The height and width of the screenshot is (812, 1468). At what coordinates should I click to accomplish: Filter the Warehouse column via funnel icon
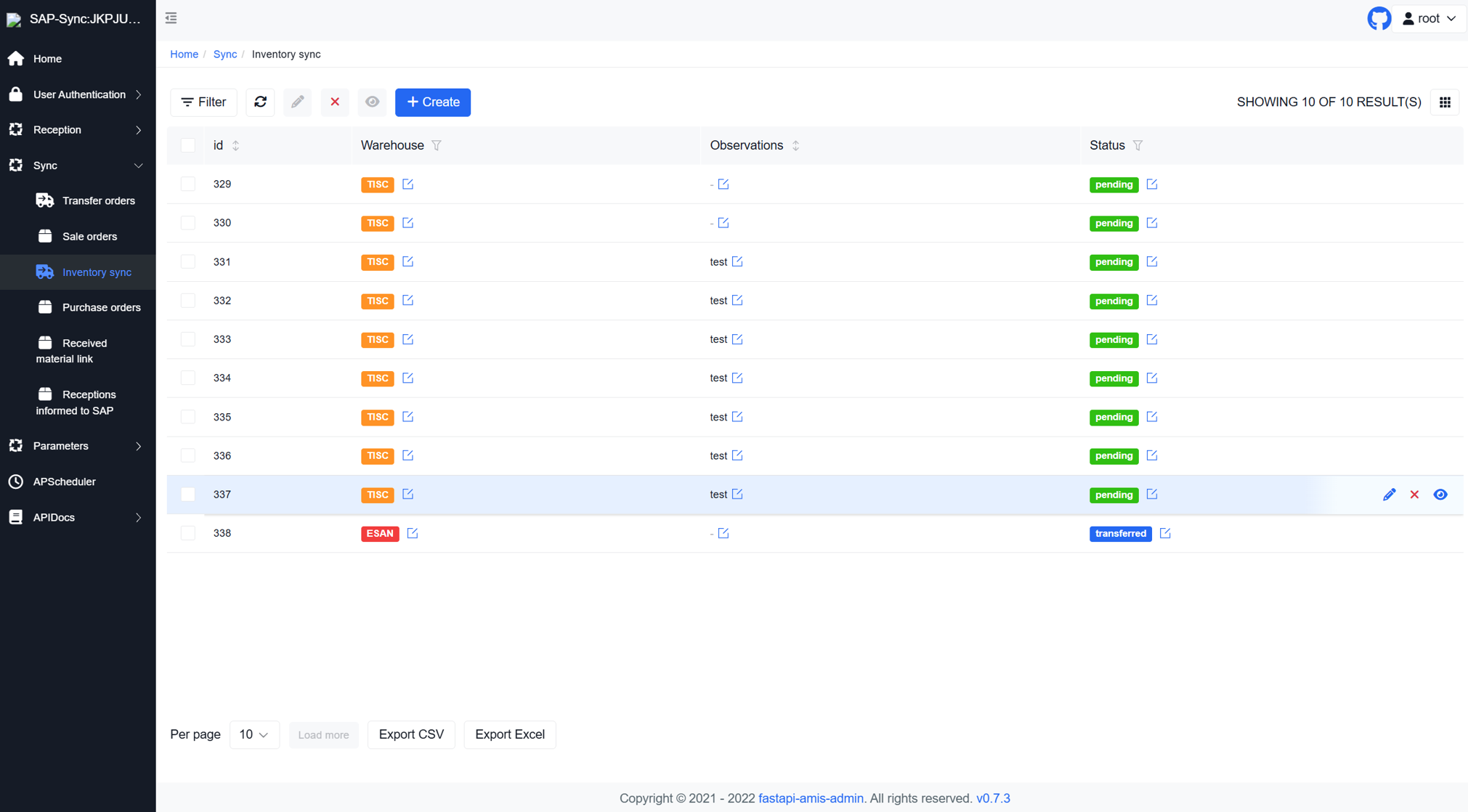(x=437, y=145)
